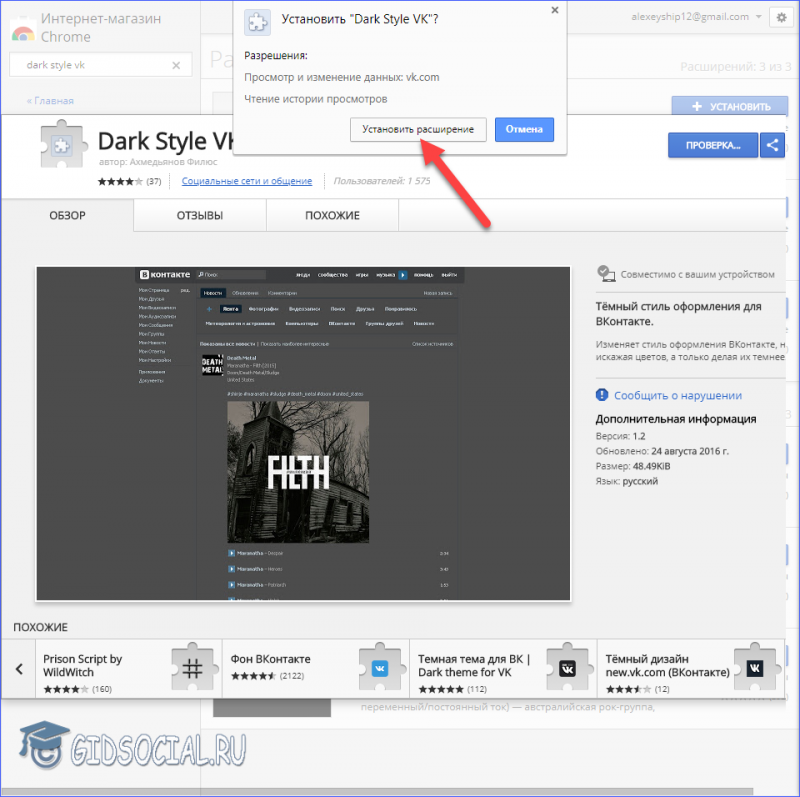Click the Расширений: 3 из 3 text
The image size is (800, 797).
coord(736,67)
